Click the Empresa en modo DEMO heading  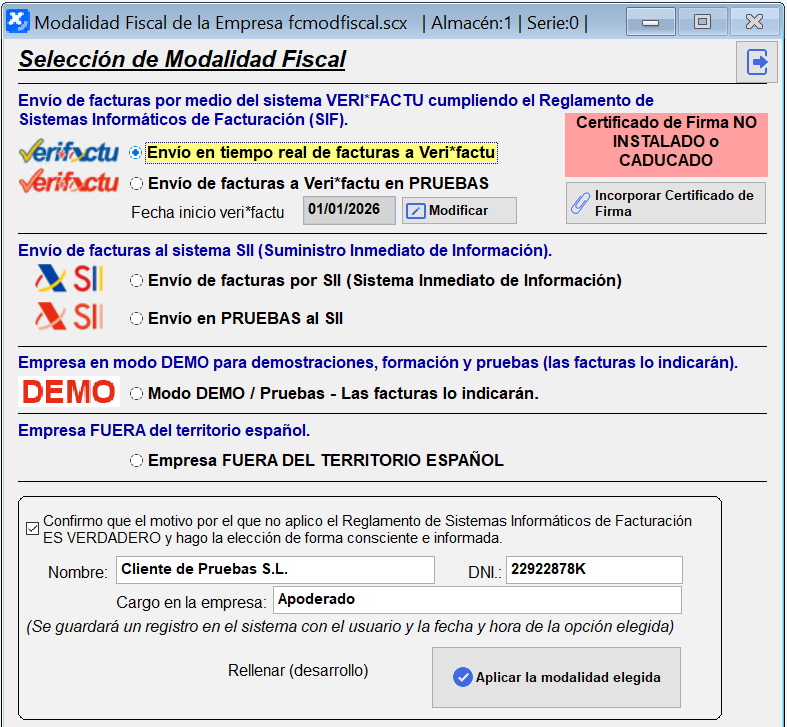(378, 362)
